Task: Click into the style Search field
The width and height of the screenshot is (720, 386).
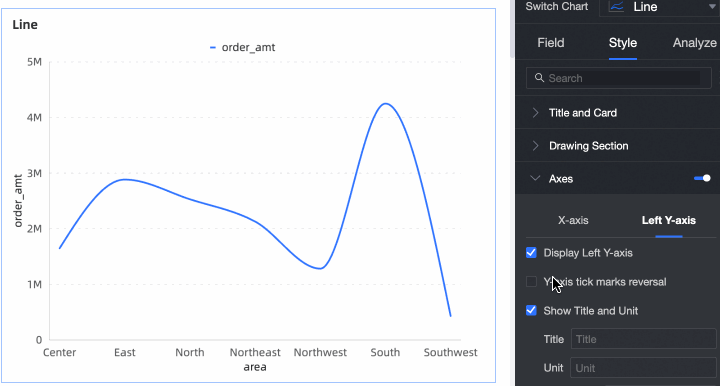Action: click(619, 78)
